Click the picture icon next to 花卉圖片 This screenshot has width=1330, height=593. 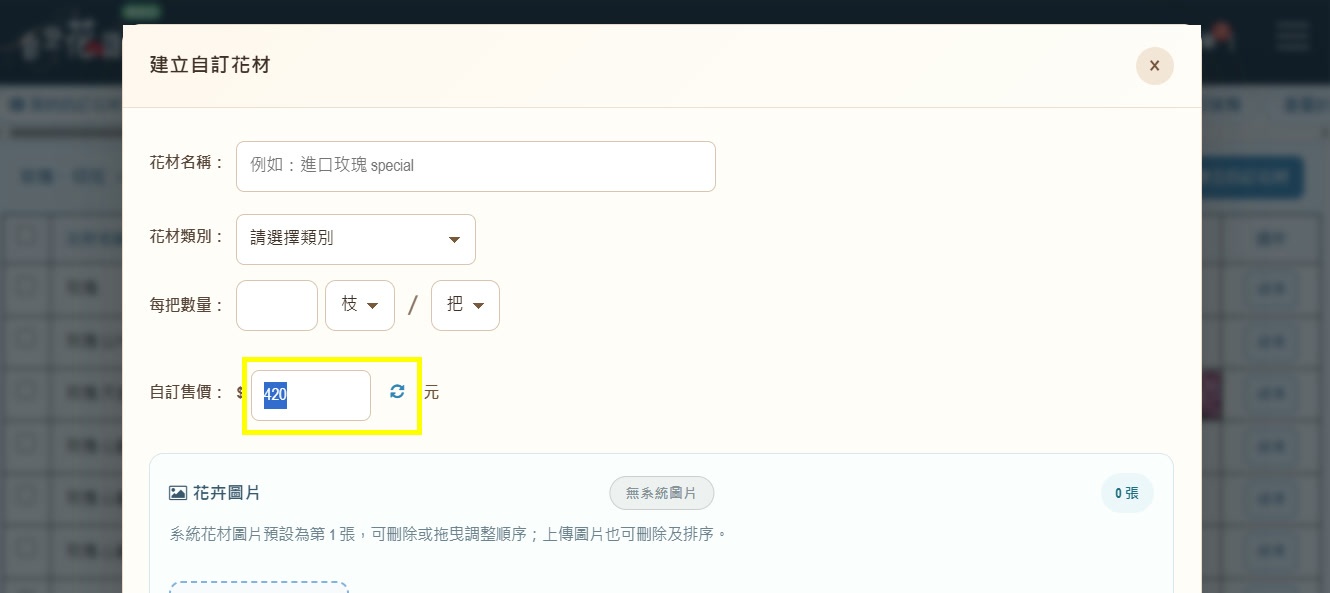coord(178,493)
